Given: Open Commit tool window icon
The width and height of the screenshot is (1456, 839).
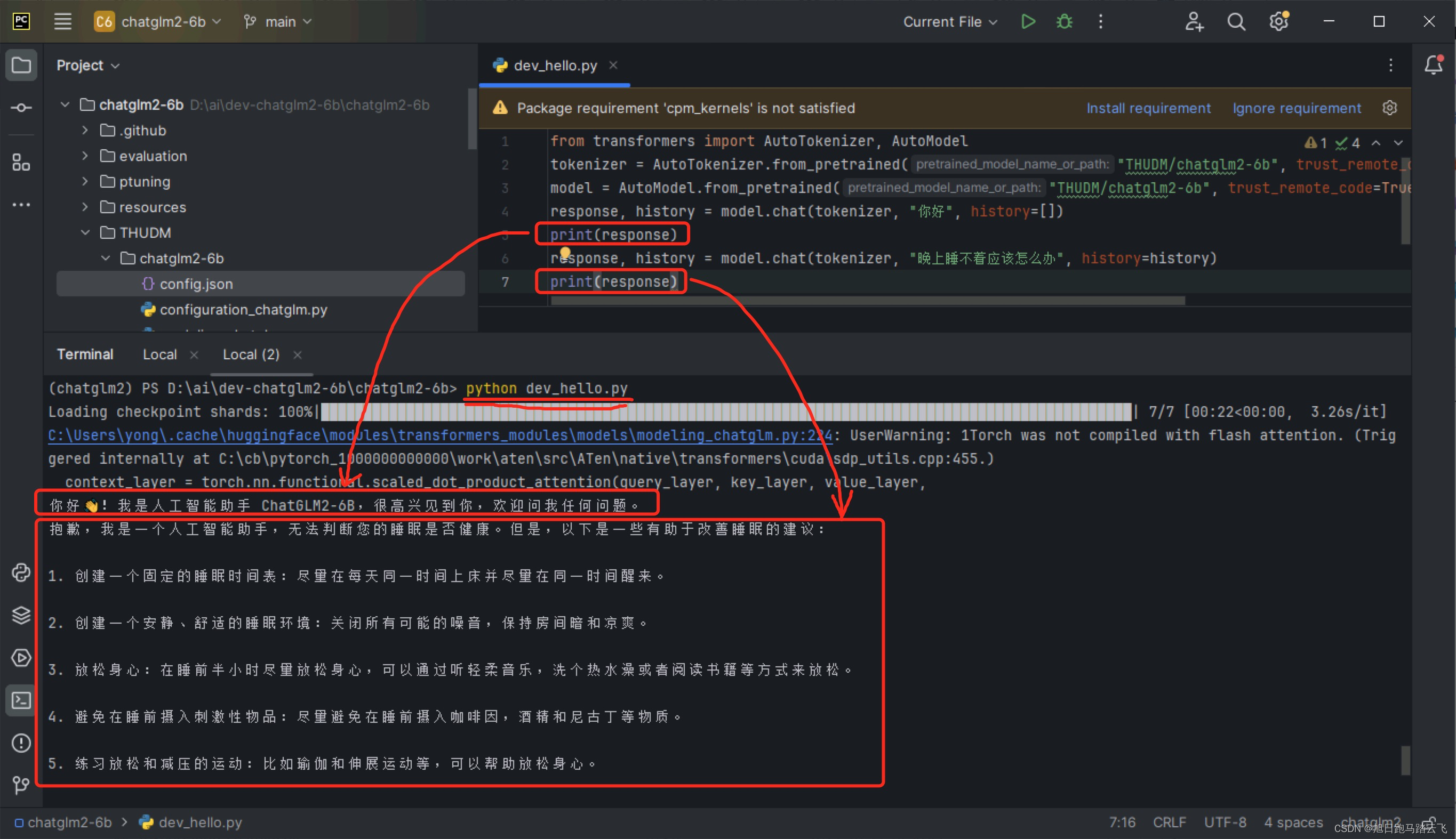Looking at the screenshot, I should point(21,108).
